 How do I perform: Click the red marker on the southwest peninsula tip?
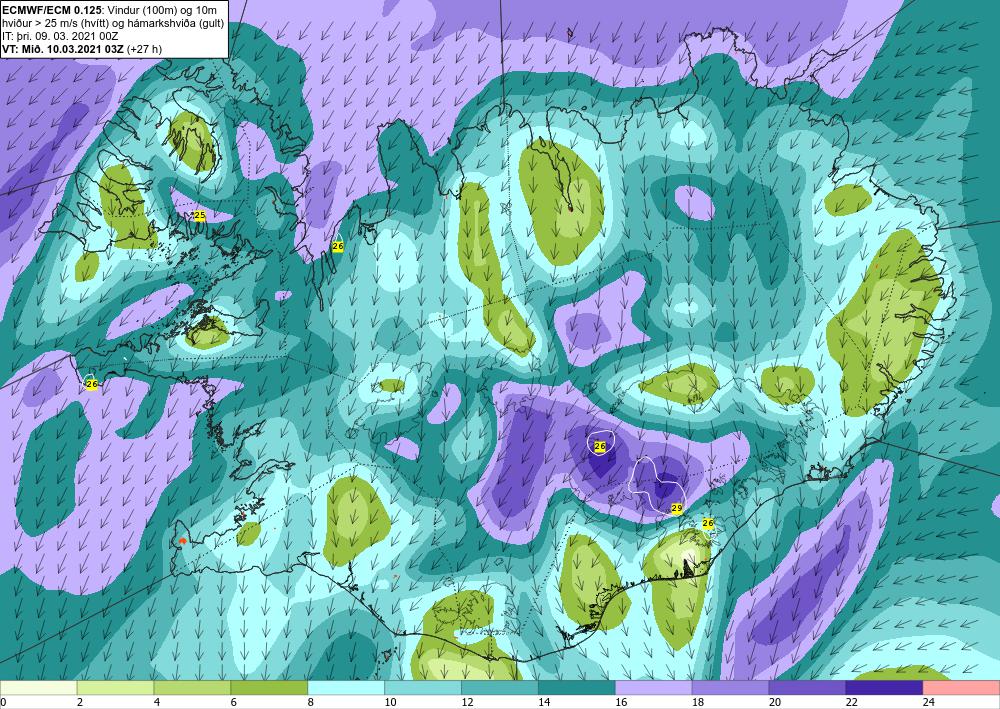pos(182,541)
